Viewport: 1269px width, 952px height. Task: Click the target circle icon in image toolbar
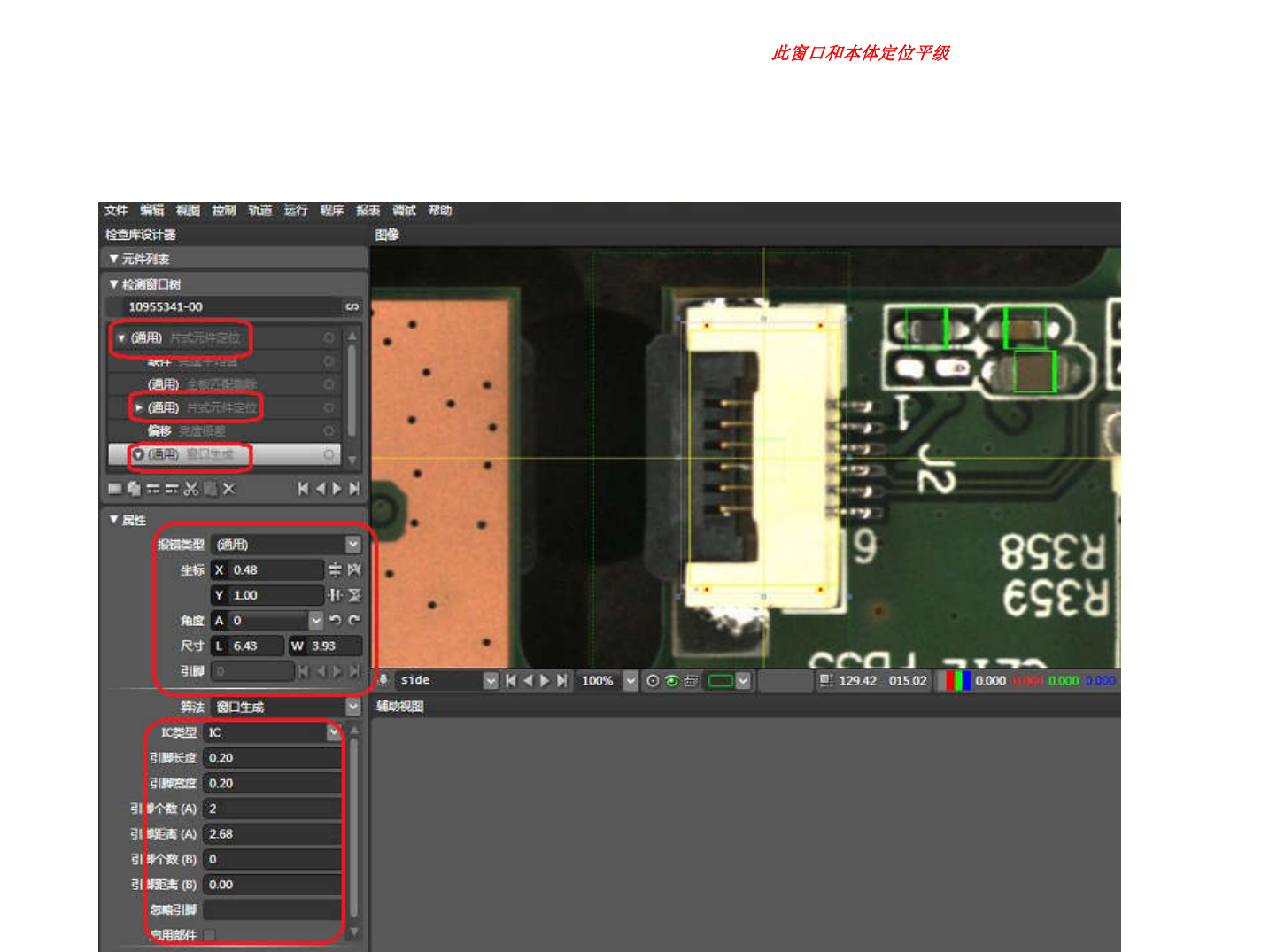point(653,681)
